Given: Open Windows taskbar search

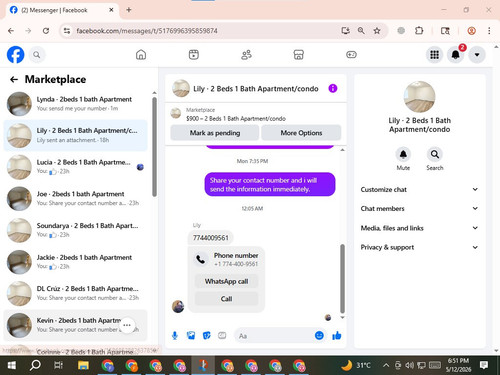Looking at the screenshot, I should click(x=35, y=366).
